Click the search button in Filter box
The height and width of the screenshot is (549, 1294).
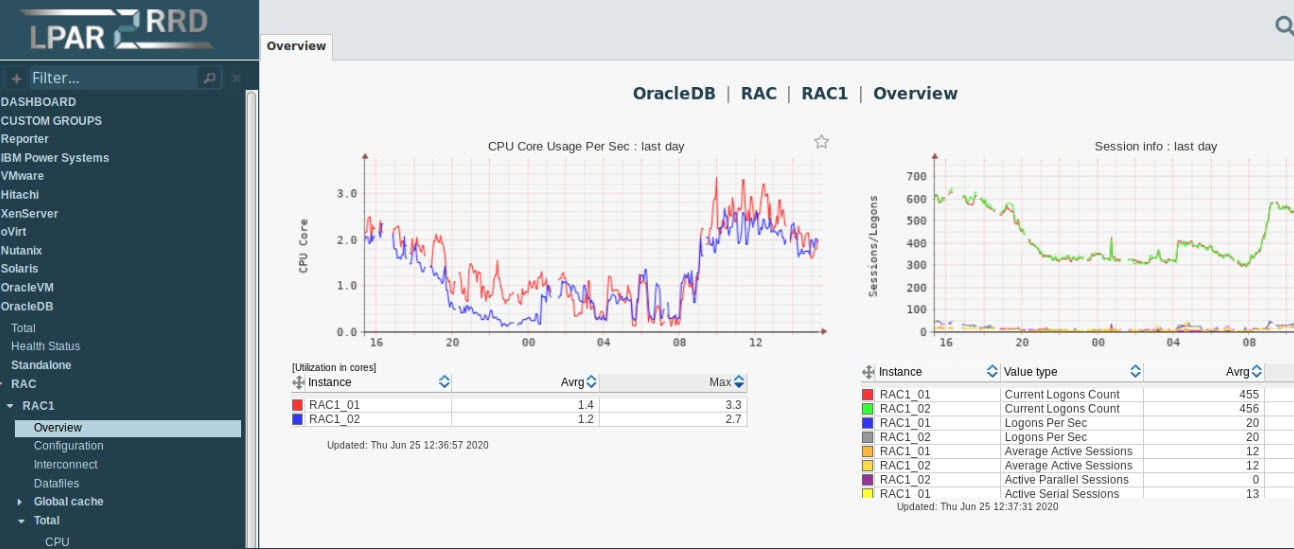pyautogui.click(x=208, y=78)
